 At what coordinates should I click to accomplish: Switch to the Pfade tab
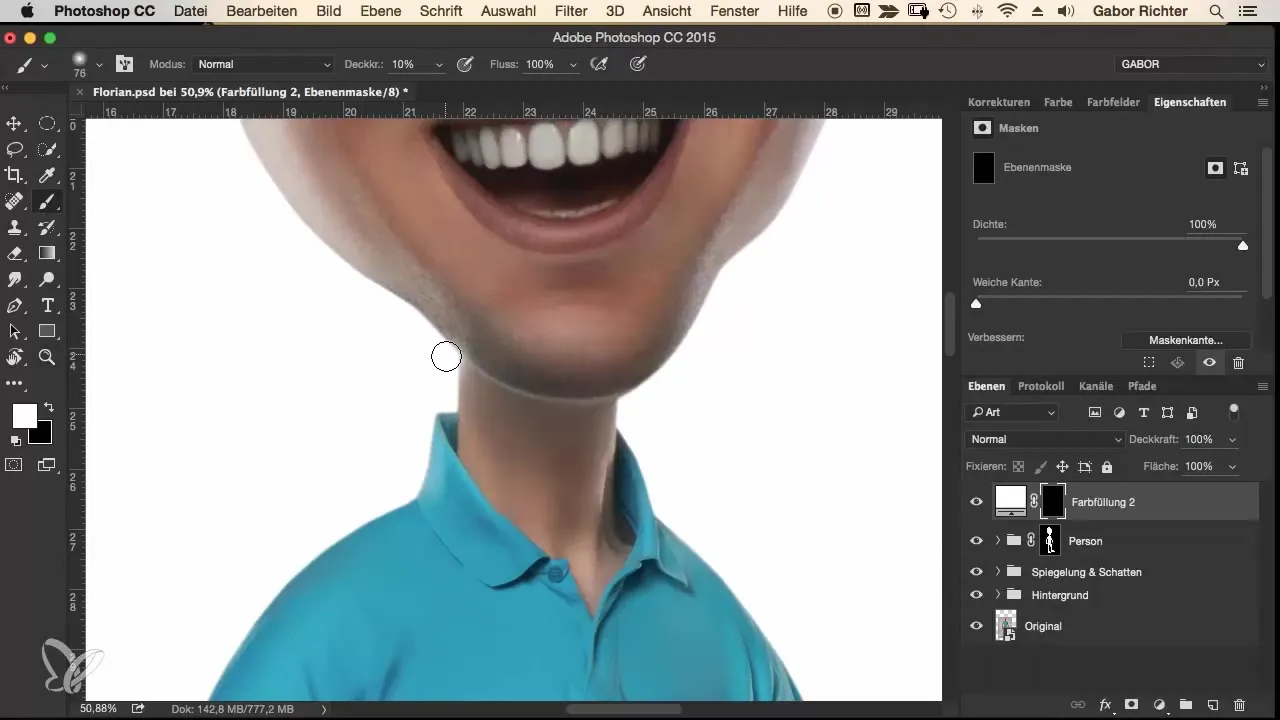coord(1142,386)
